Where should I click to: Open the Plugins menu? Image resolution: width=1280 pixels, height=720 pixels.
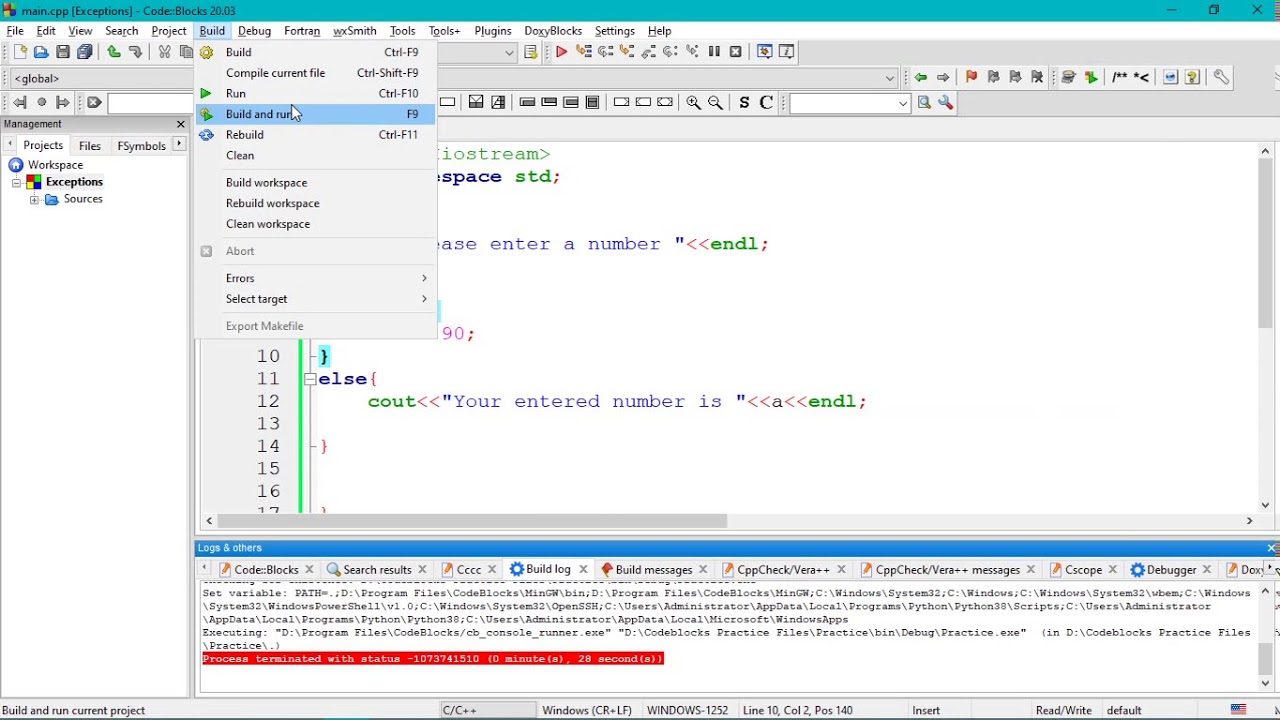[492, 31]
